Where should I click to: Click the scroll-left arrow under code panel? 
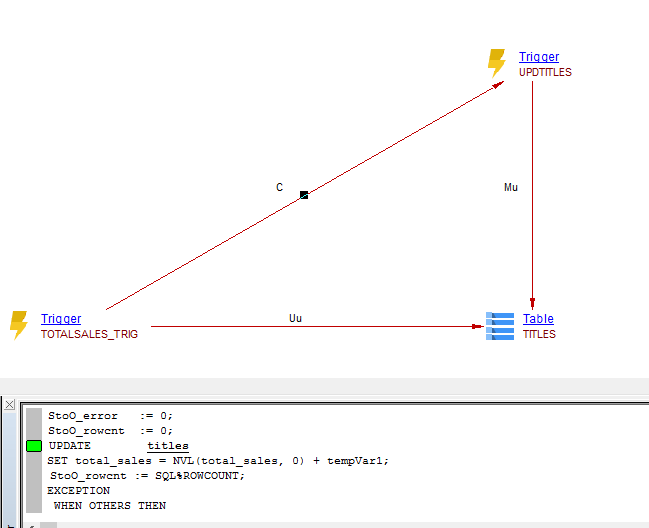pos(32,524)
